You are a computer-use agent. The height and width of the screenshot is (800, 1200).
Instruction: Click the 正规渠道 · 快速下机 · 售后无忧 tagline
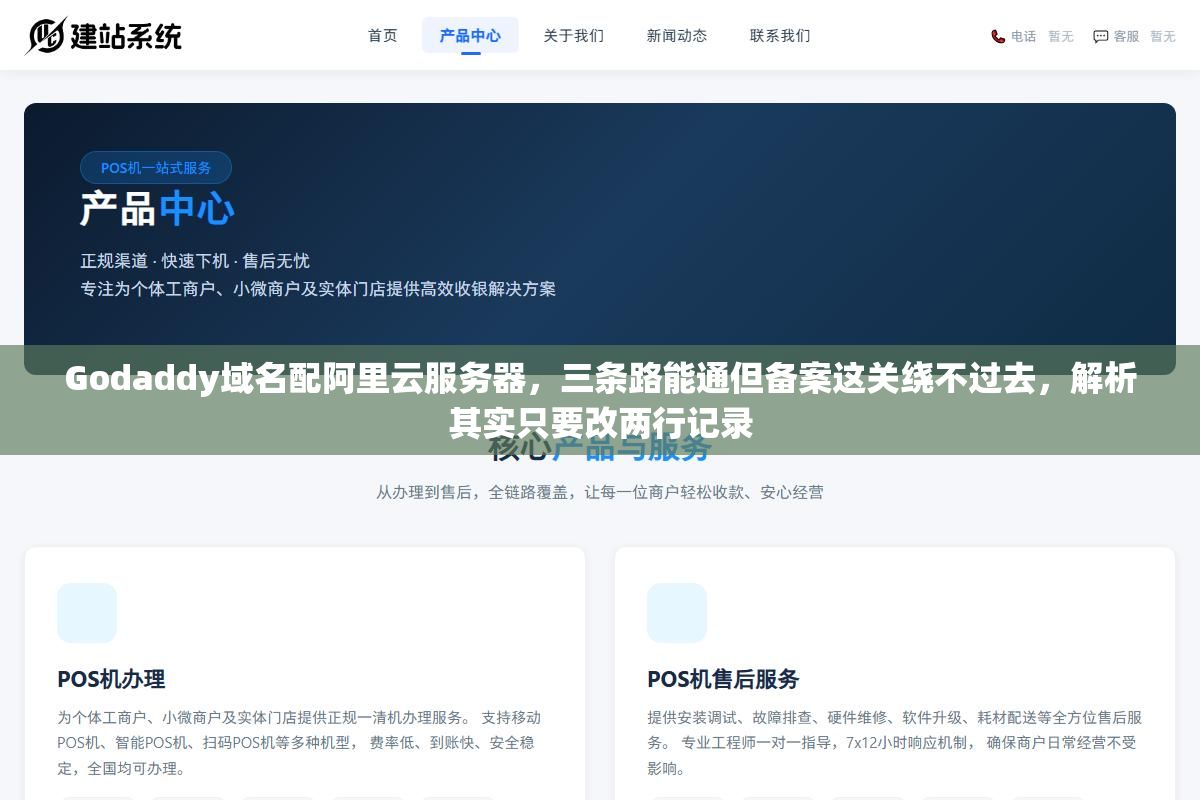pos(195,260)
